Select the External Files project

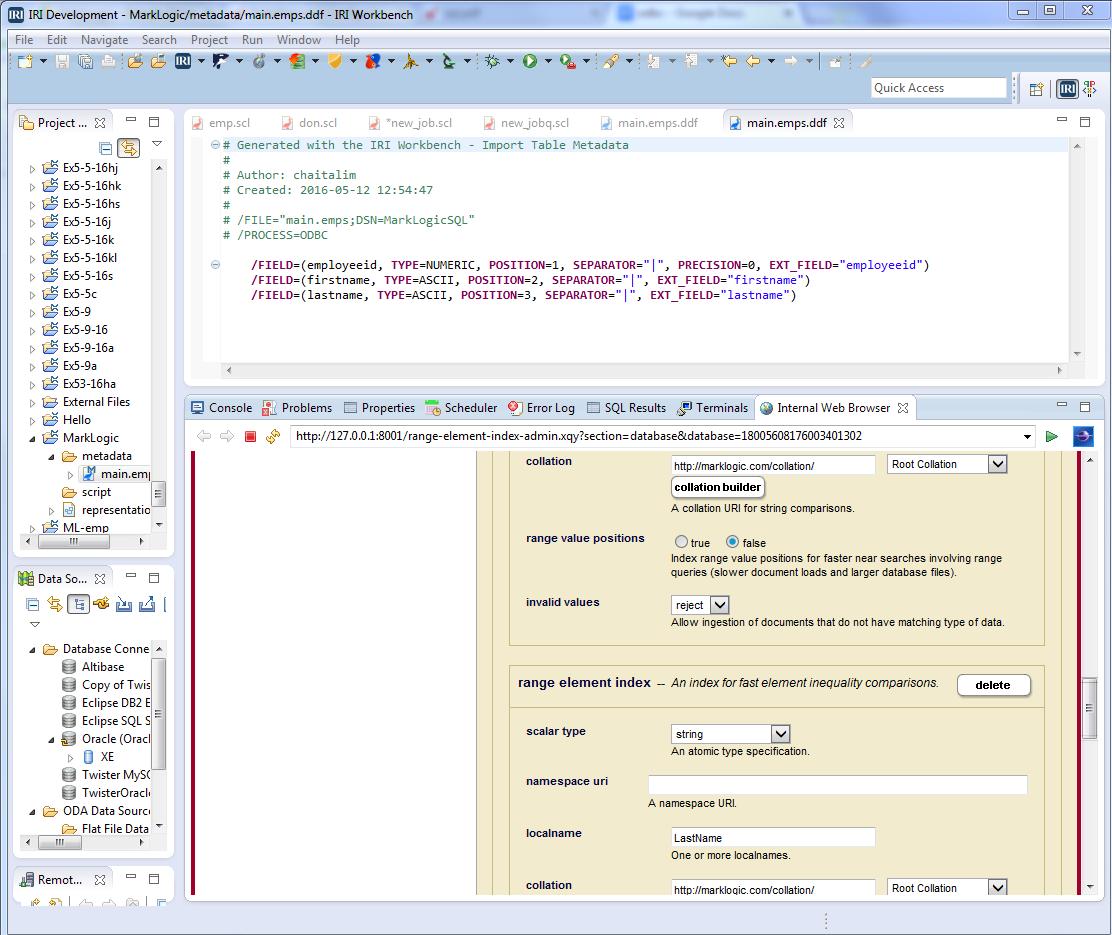coord(87,402)
